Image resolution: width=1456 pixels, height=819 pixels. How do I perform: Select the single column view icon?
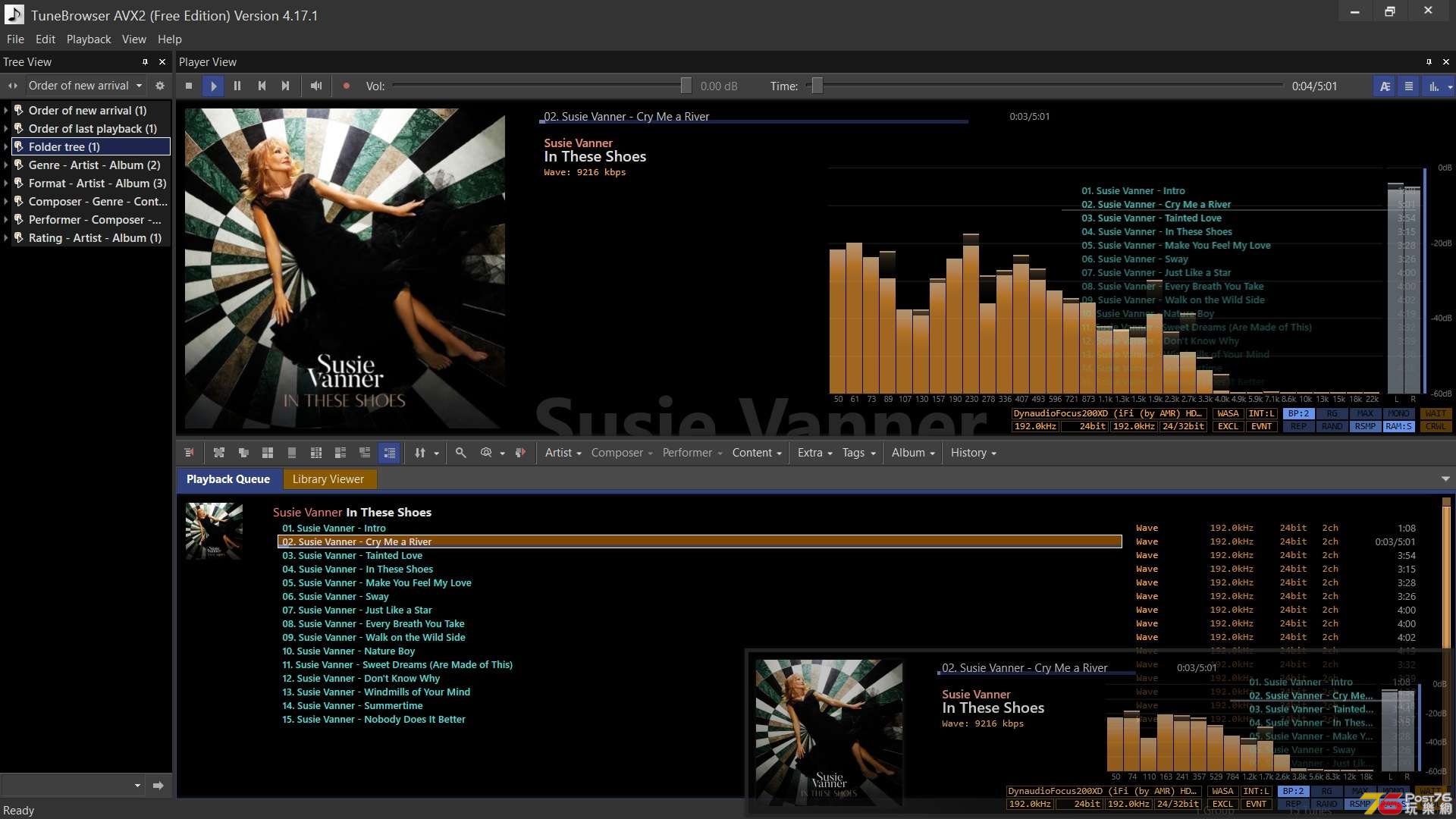tap(292, 453)
